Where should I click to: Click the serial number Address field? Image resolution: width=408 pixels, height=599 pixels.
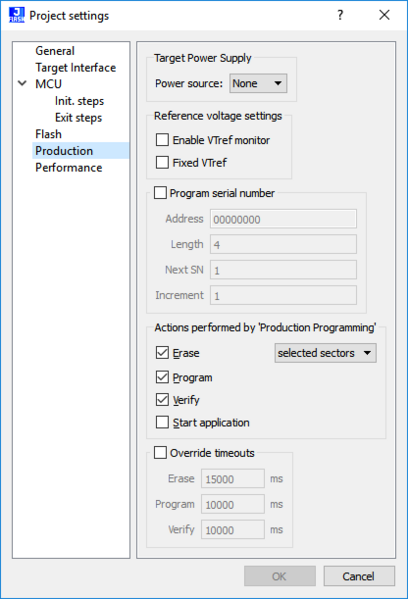(283, 219)
